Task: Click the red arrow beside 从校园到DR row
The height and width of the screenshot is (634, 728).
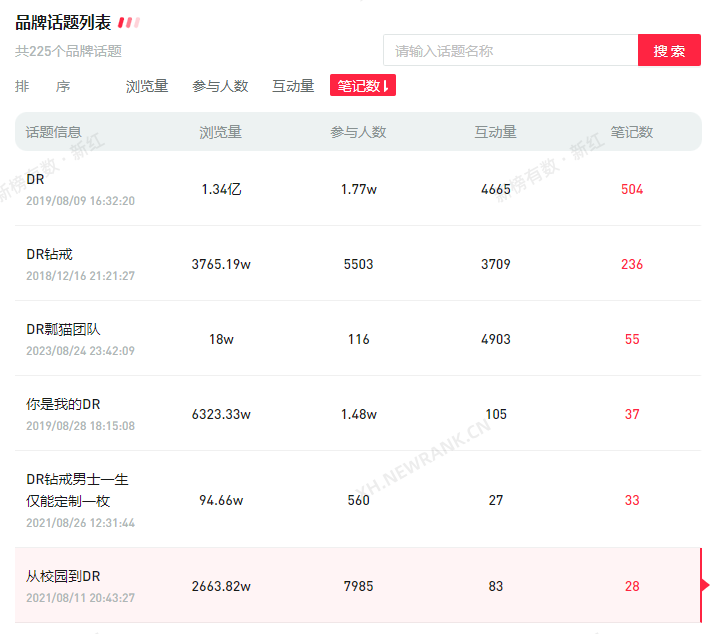Action: [705, 585]
